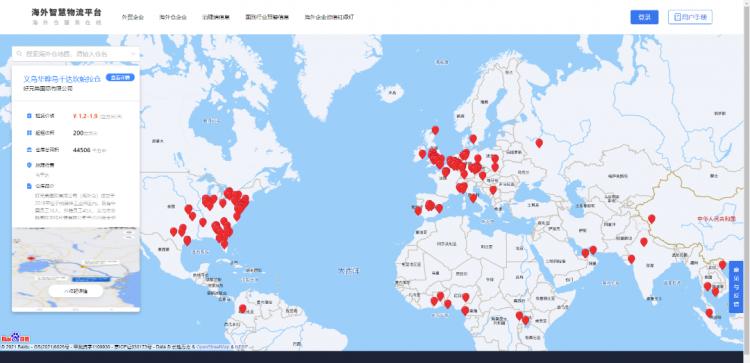Select the third top navigation item

tap(216, 17)
